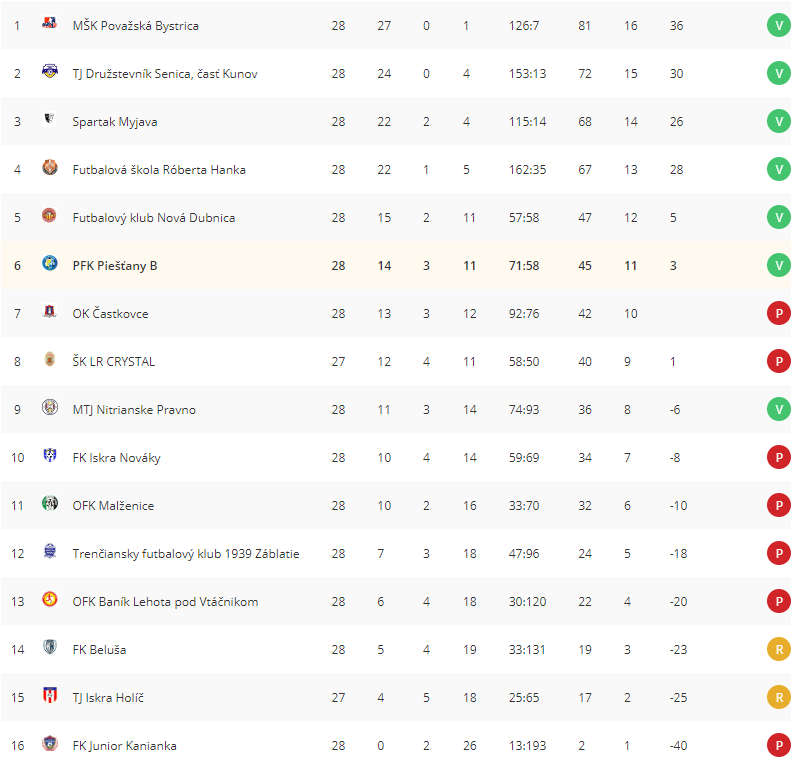Screen dimensions: 791x767
Task: Click Futbalová škola Róberta Hanka crest
Action: (x=49, y=167)
